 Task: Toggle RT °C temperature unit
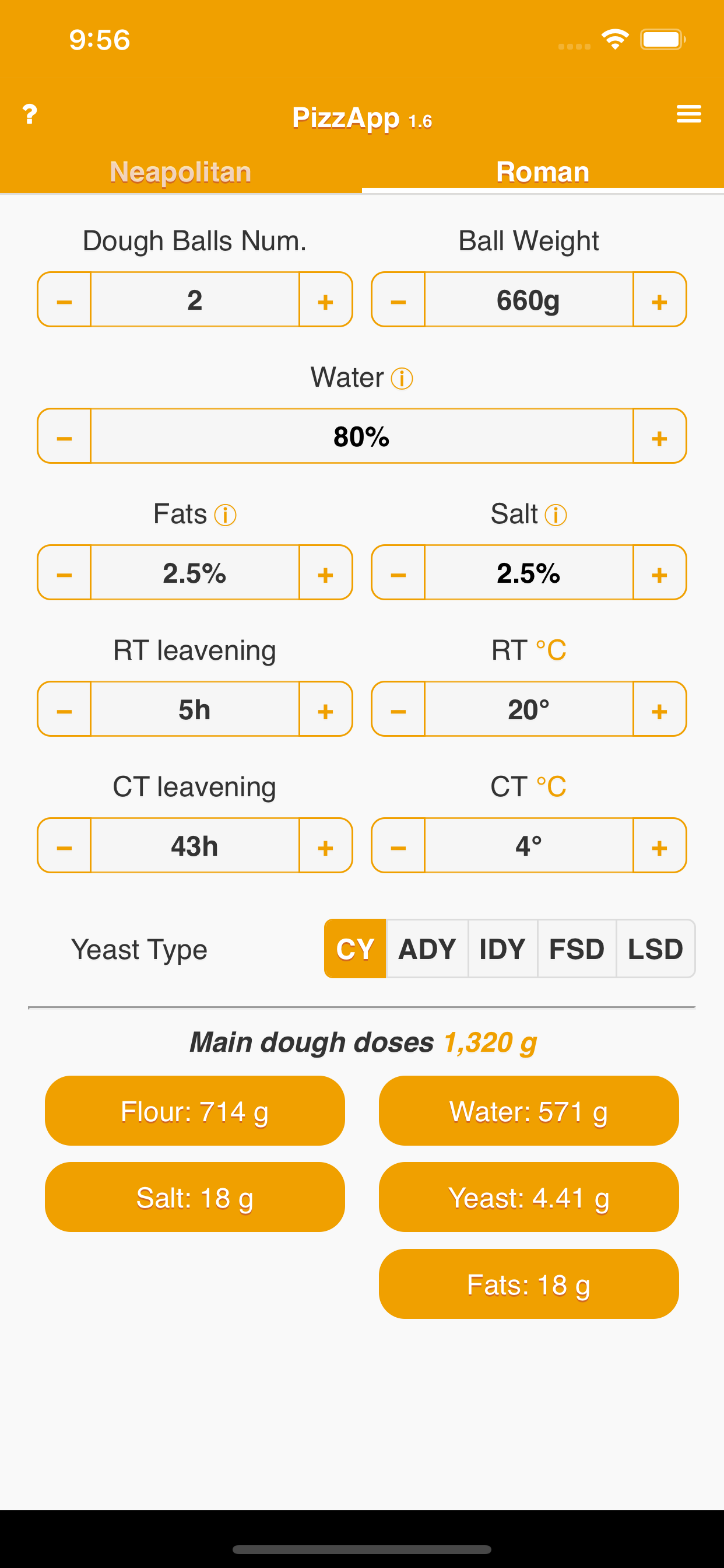[551, 650]
